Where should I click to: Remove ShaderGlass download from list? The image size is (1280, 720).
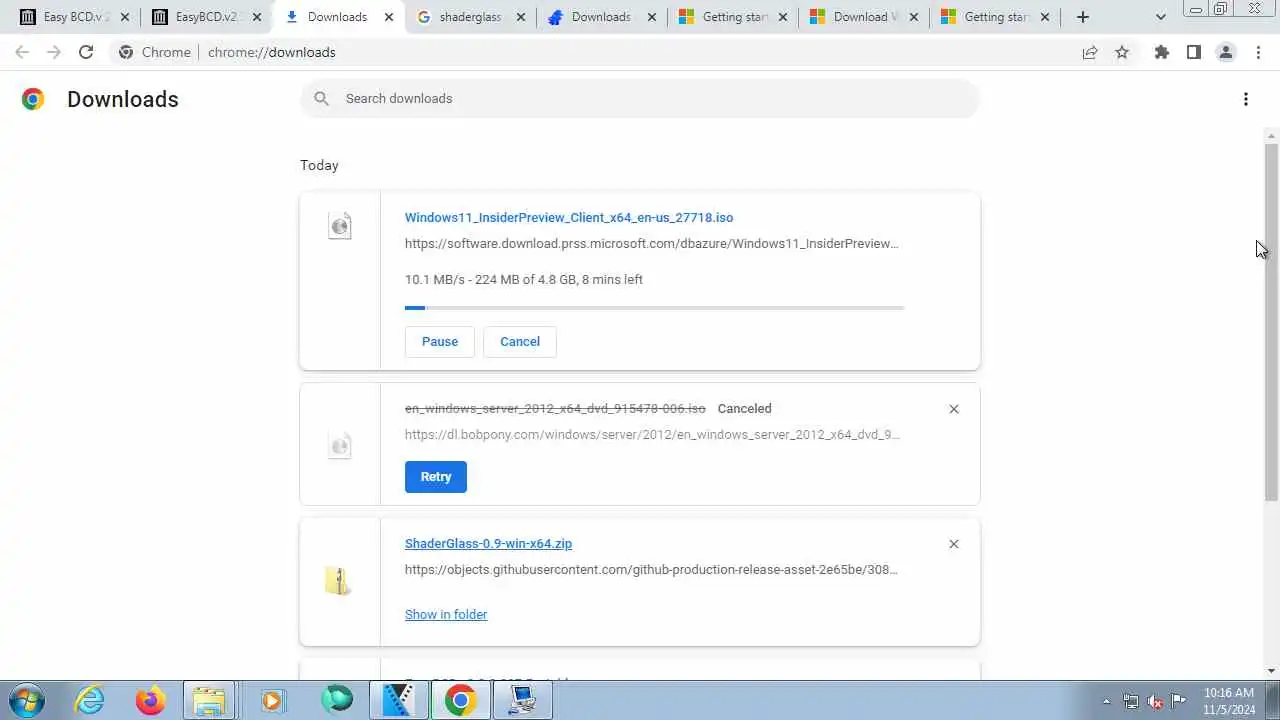954,544
